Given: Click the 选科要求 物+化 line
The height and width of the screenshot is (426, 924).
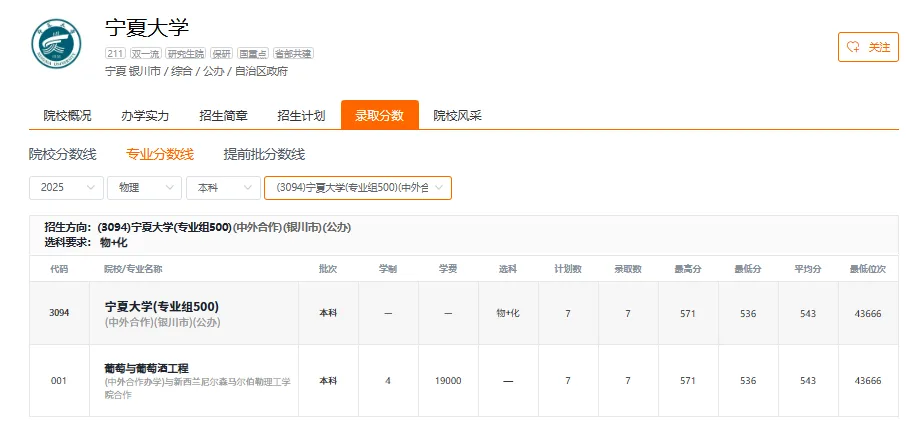Looking at the screenshot, I should pos(86,242).
